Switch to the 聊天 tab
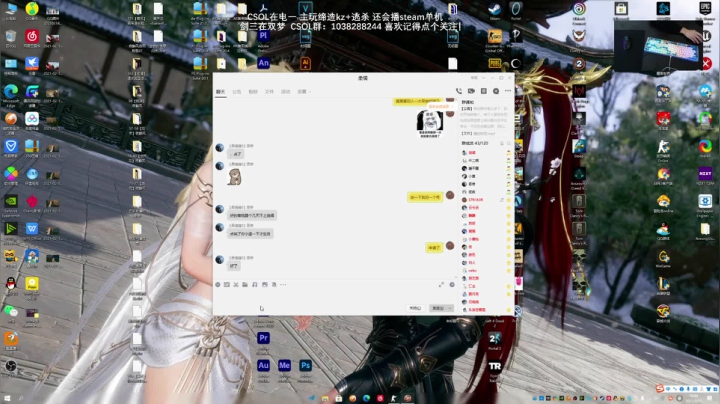Viewport: 720px width, 404px height. tap(220, 92)
